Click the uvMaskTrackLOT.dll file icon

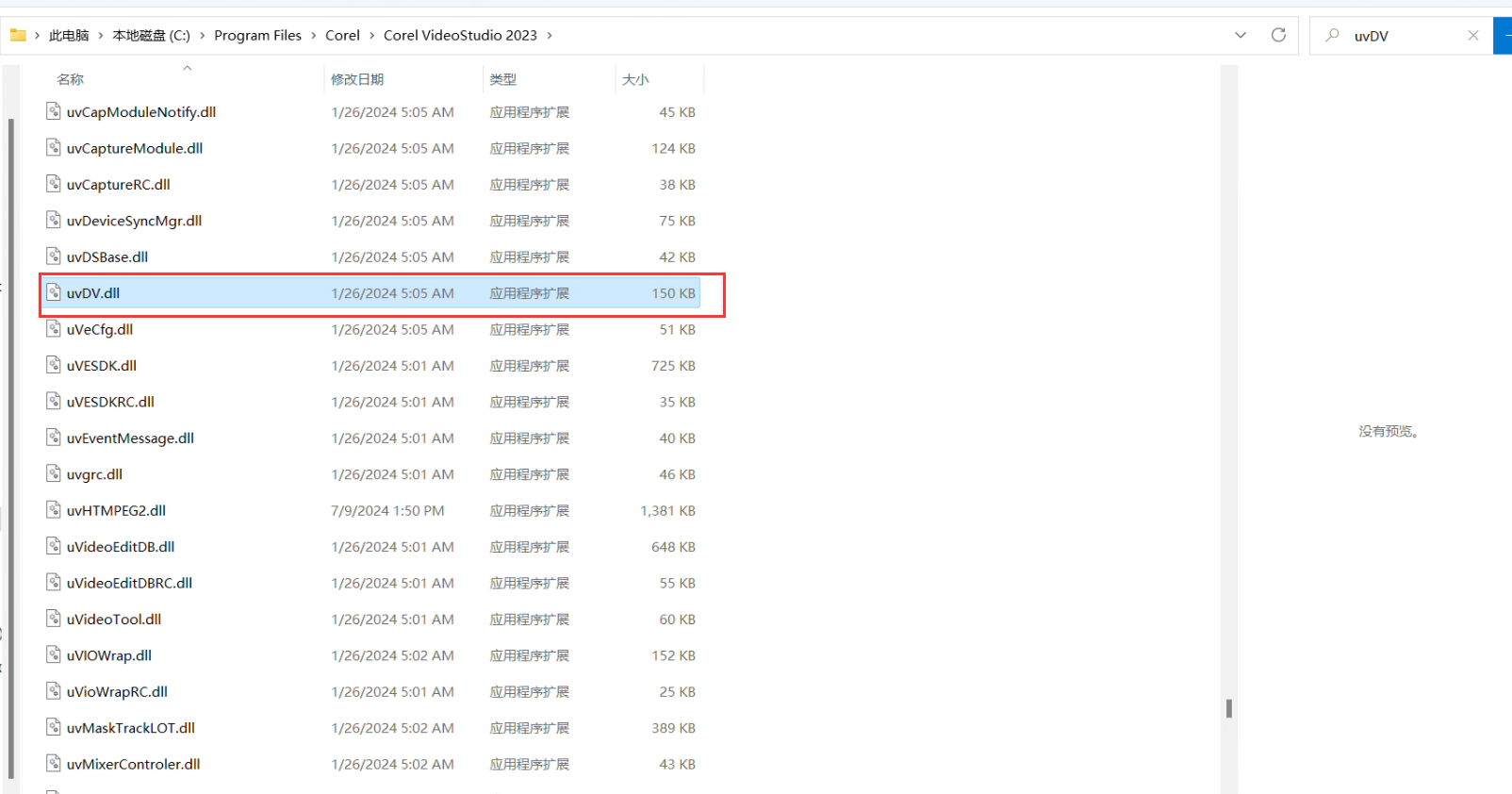[54, 727]
